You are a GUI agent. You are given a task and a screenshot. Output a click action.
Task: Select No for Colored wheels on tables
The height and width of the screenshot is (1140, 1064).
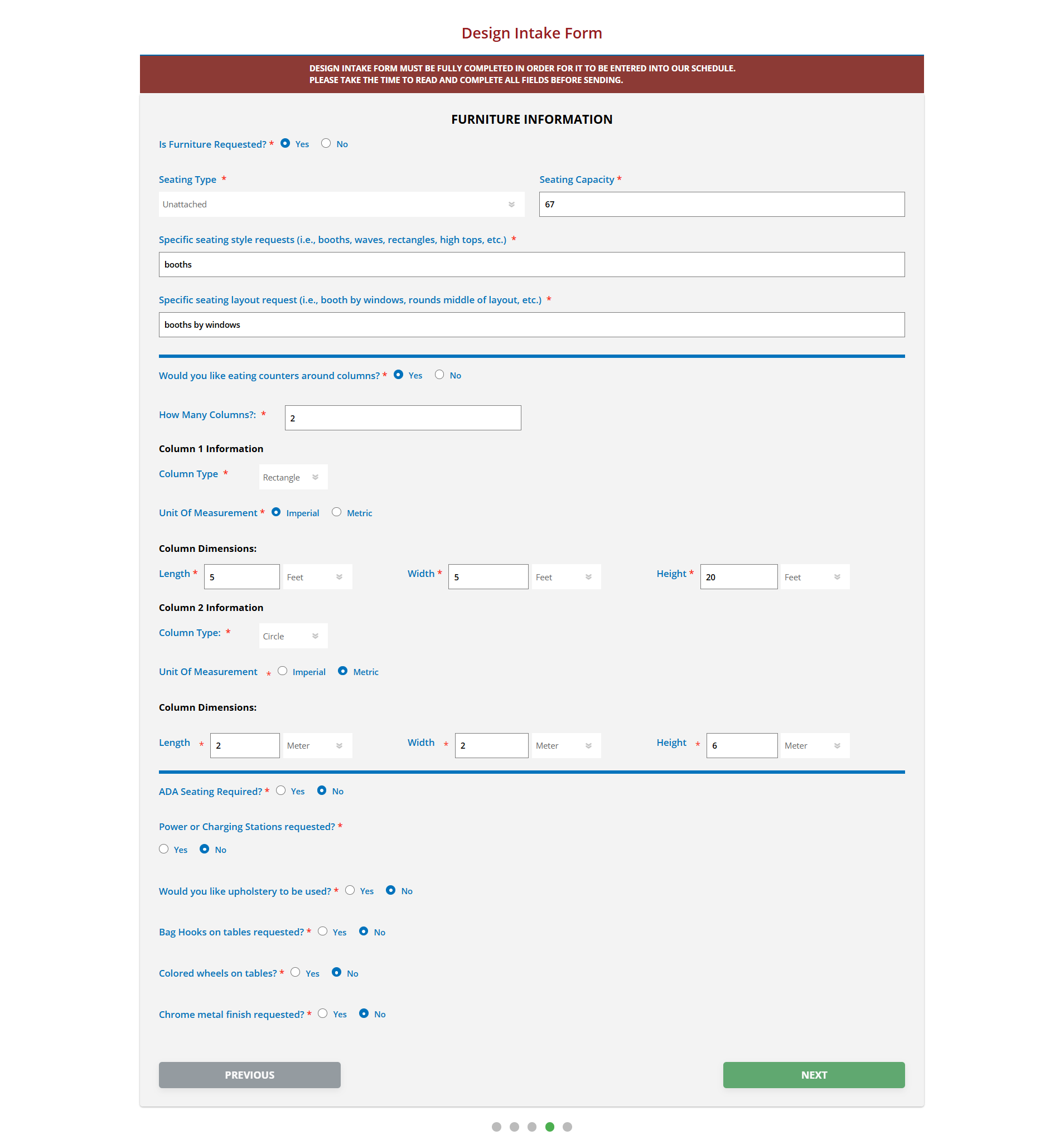click(337, 972)
